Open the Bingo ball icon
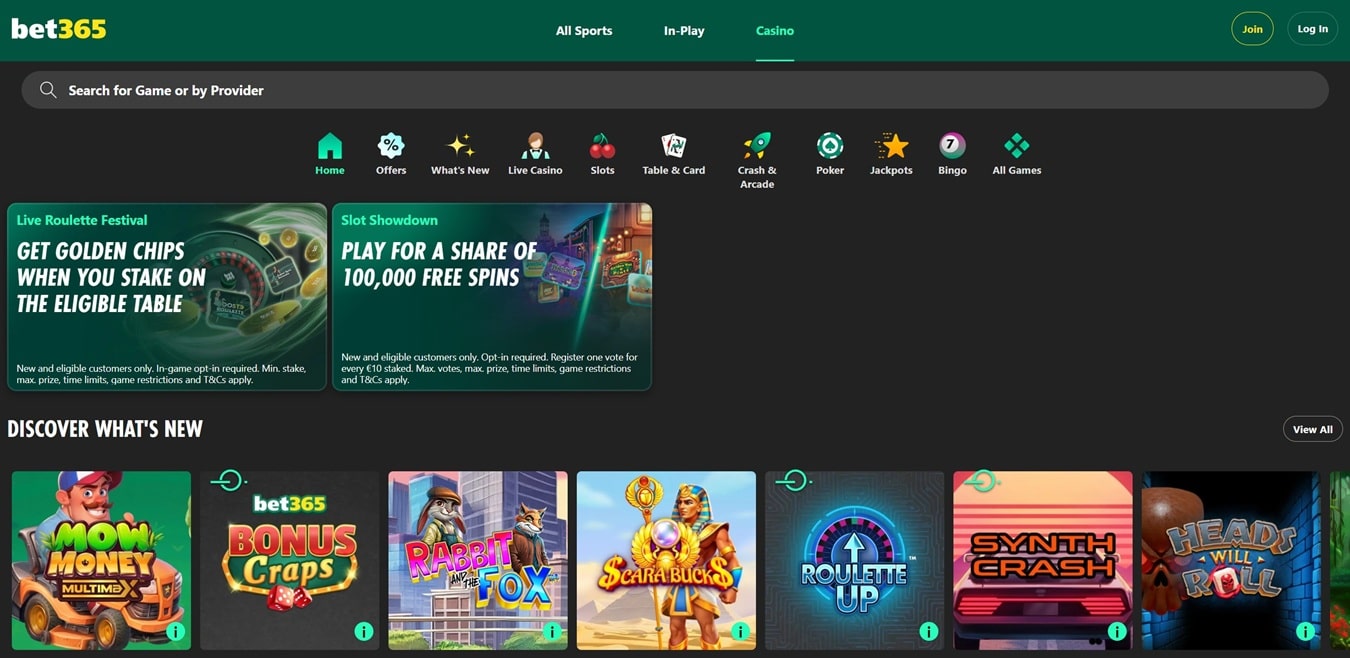 pos(952,146)
